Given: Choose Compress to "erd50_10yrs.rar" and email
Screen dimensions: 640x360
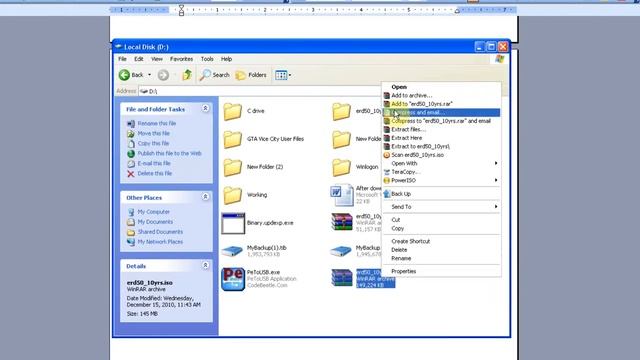Looking at the screenshot, I should pos(441,121).
